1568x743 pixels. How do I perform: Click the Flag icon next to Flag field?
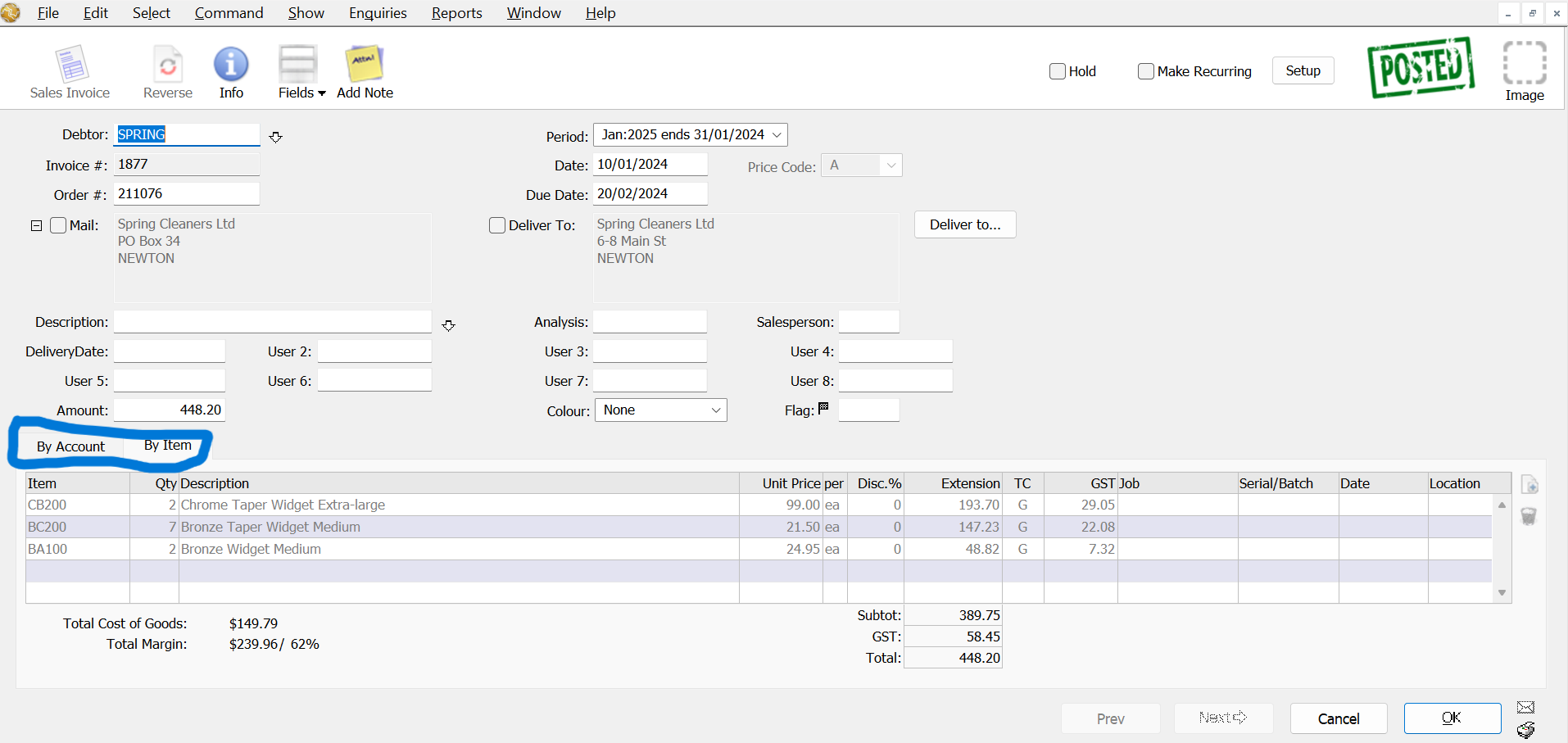[x=823, y=408]
